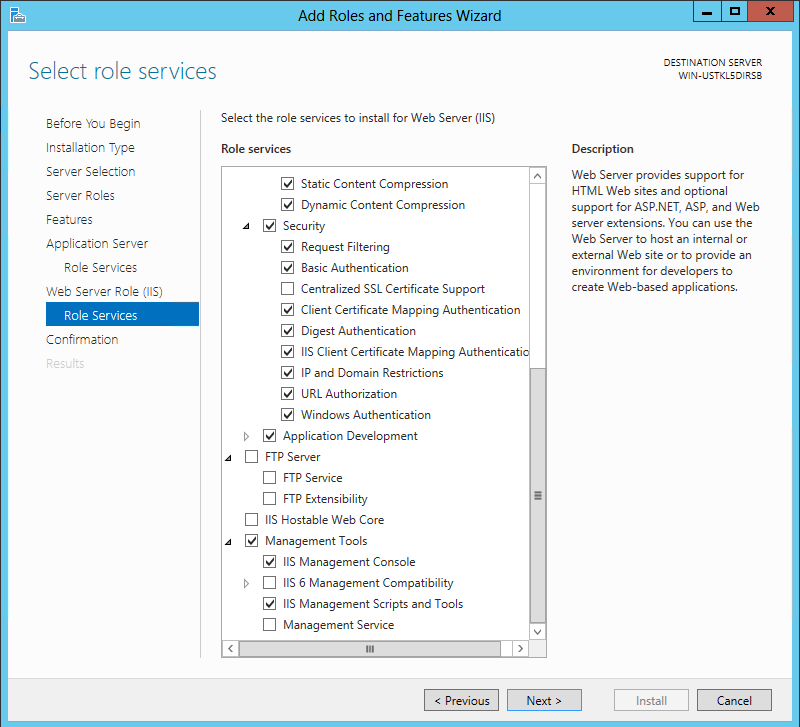This screenshot has height=727, width=800.
Task: Uncheck Digest Authentication
Action: [288, 331]
